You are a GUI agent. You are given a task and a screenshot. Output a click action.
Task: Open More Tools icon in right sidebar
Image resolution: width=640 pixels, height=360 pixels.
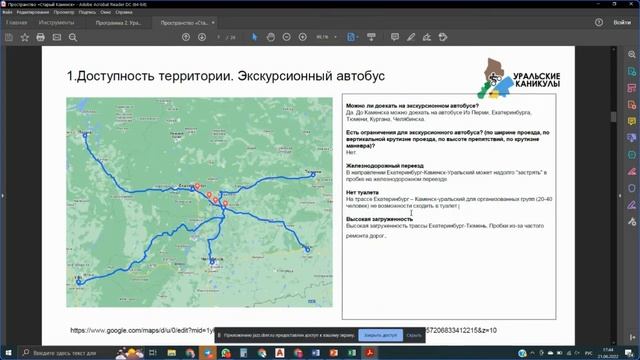[632, 222]
